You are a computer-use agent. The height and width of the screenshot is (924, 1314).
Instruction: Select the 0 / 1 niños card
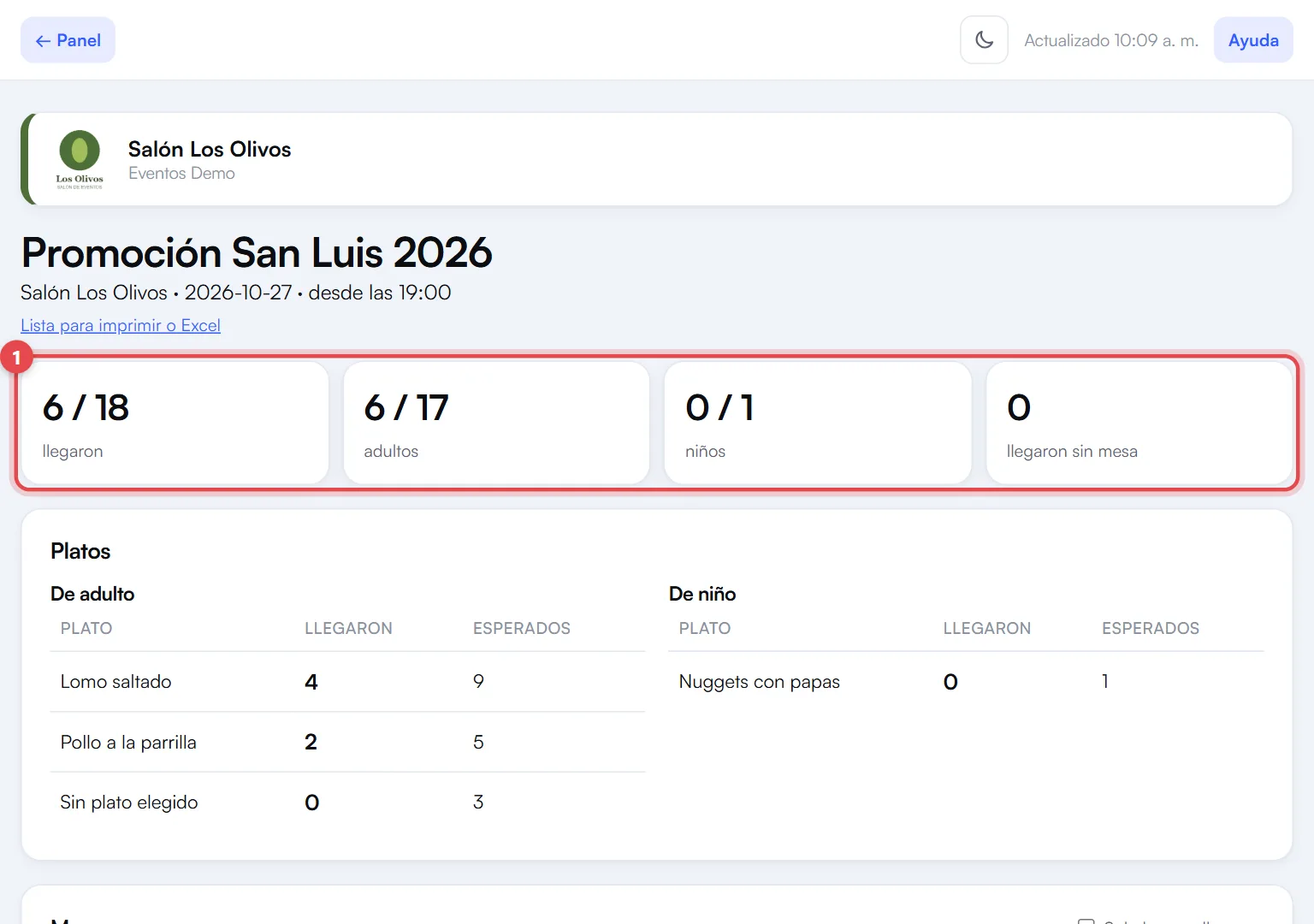(818, 423)
